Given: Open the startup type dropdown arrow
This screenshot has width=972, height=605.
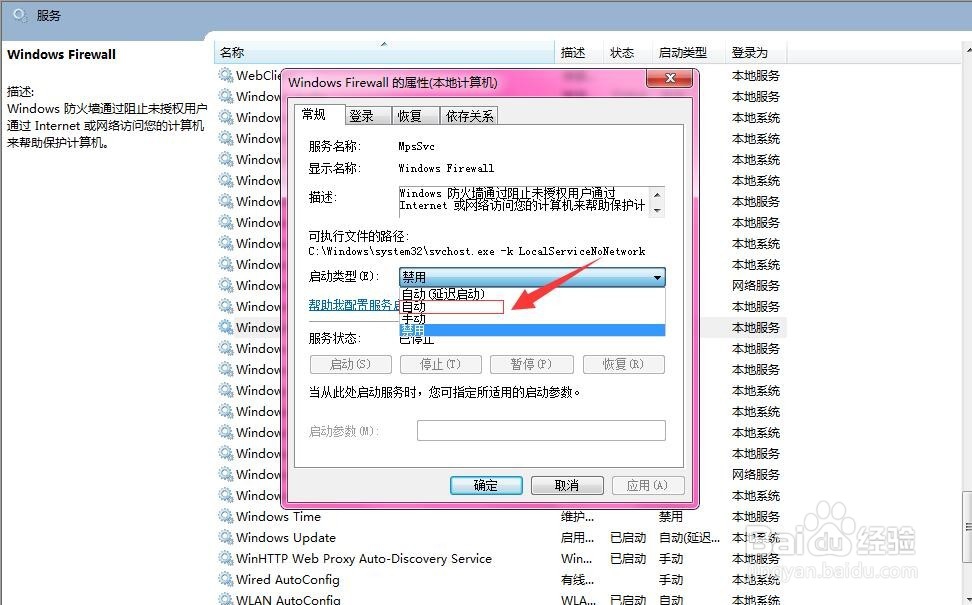Looking at the screenshot, I should (x=657, y=277).
